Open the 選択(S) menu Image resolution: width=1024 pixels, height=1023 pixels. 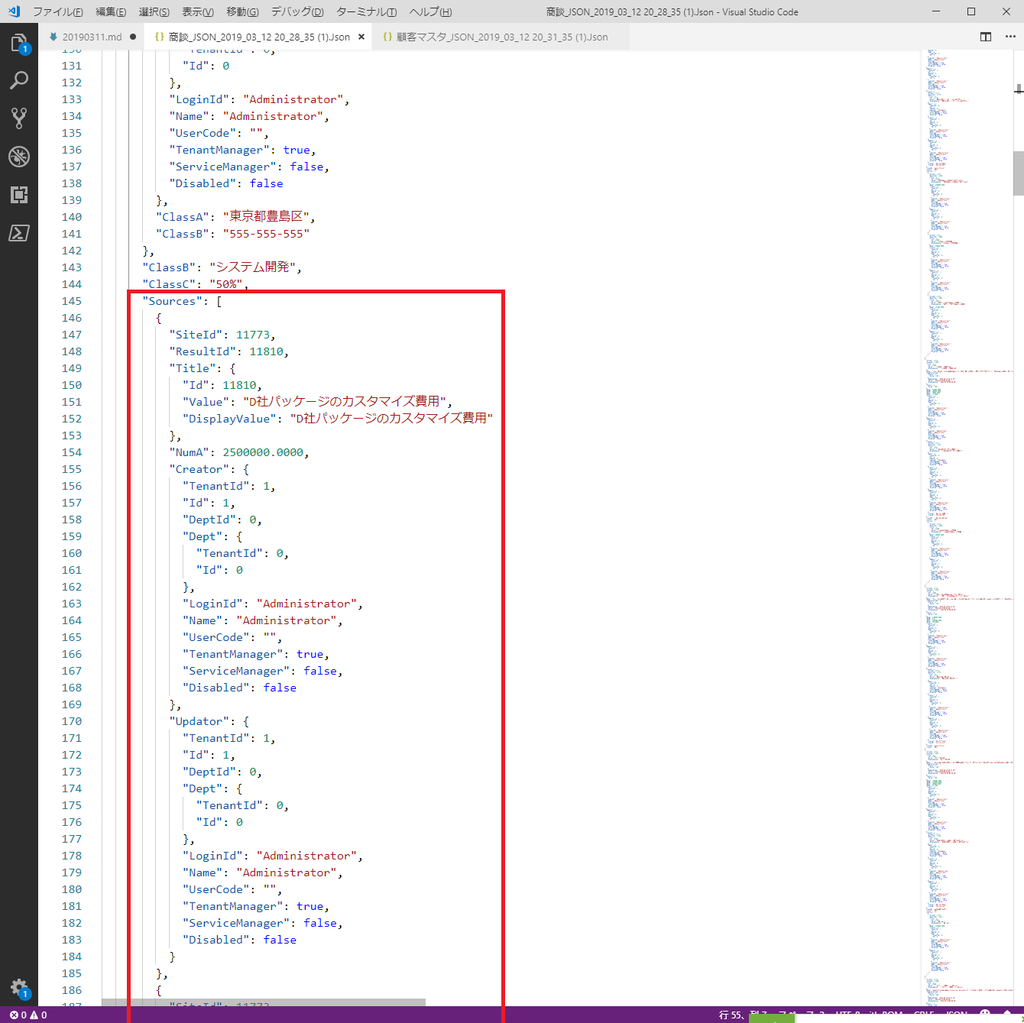coord(153,12)
